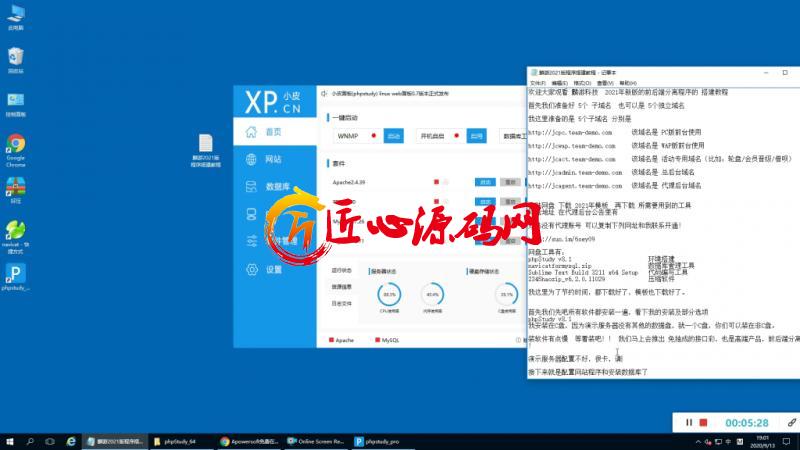Enable 开机自启 with the blue 启用 button
The width and height of the screenshot is (800, 450).
click(476, 136)
